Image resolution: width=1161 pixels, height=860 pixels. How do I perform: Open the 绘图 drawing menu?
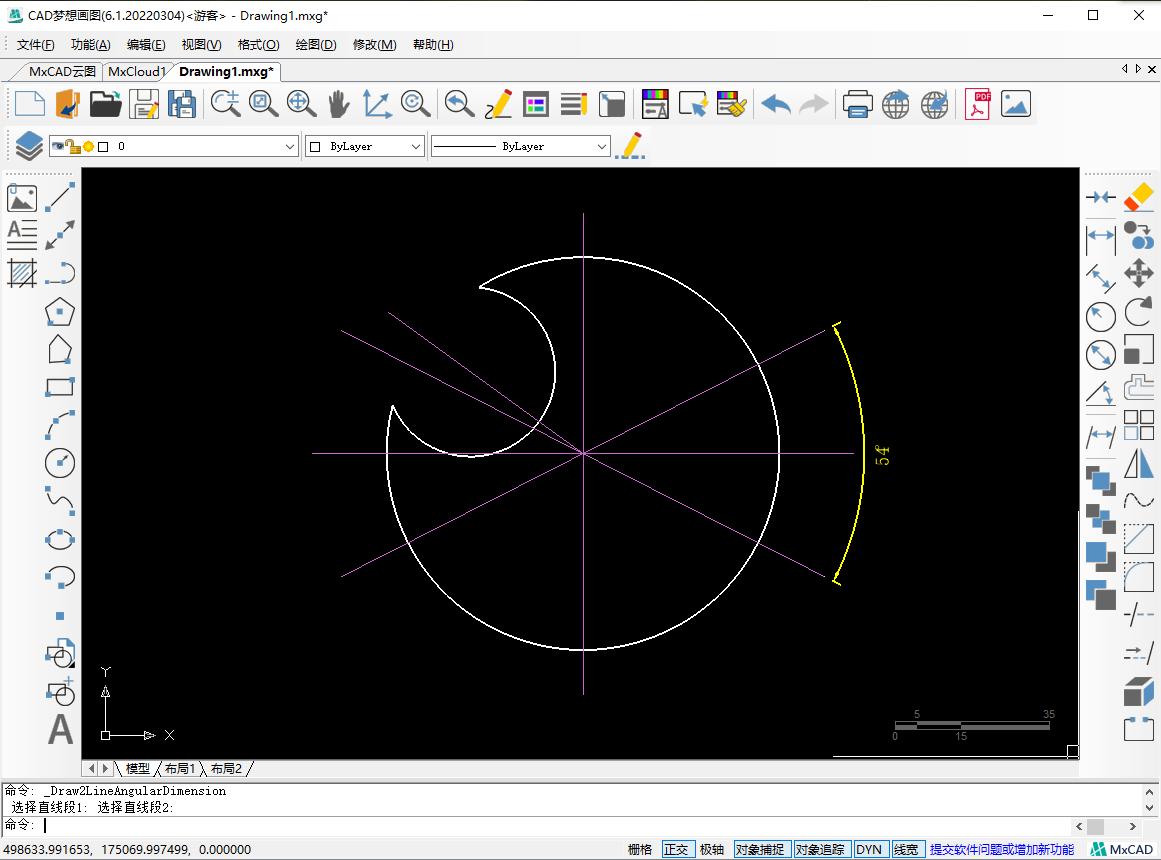(315, 44)
